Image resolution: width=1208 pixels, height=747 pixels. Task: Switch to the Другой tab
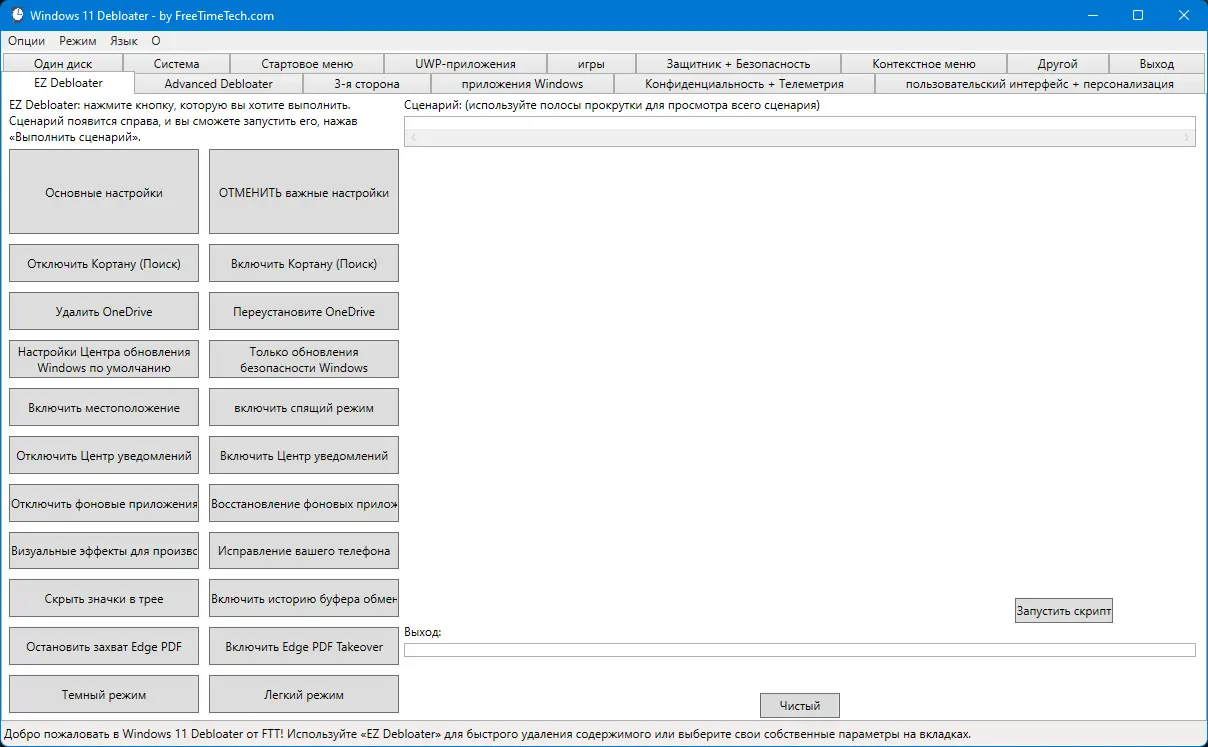1058,64
